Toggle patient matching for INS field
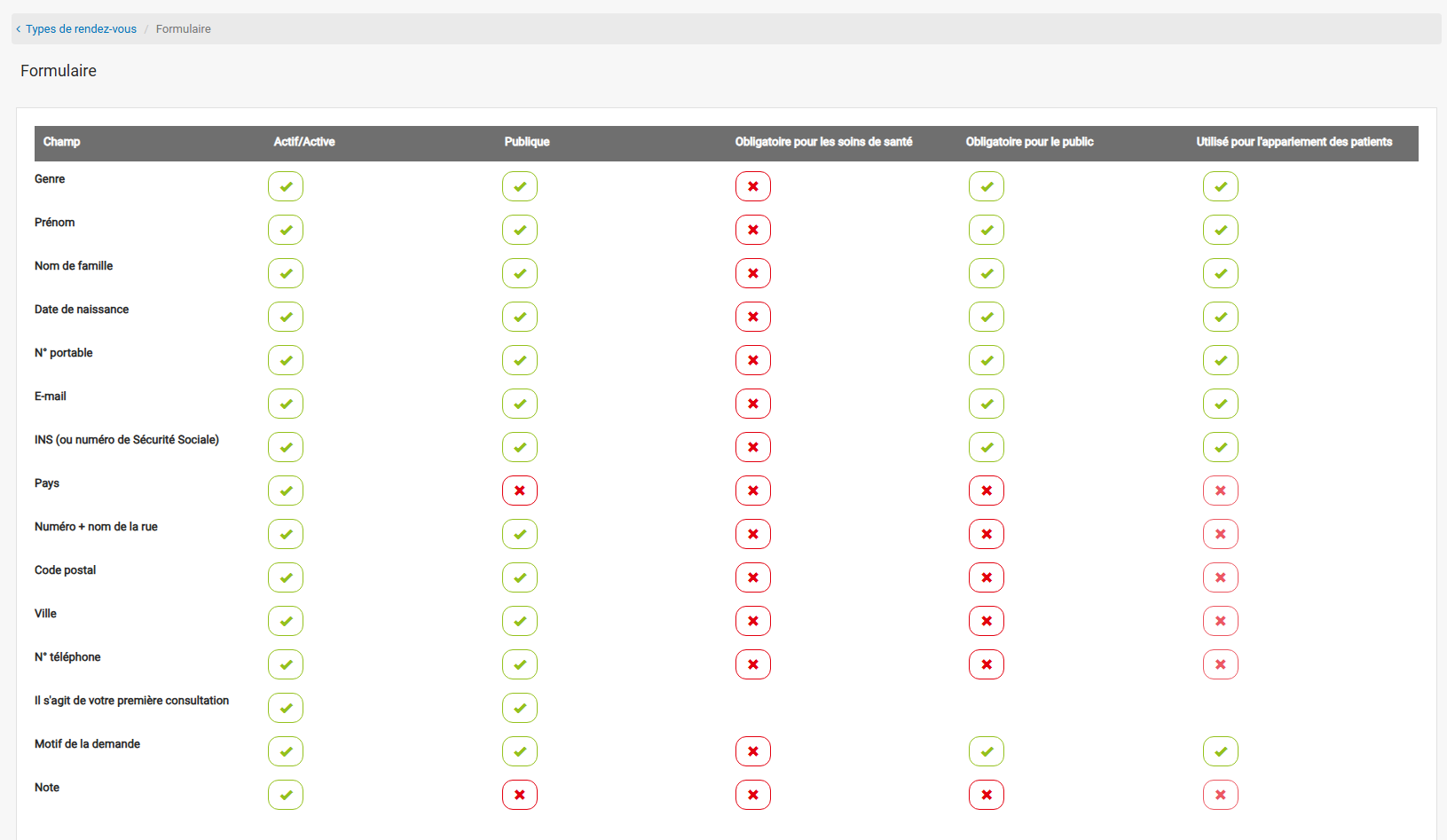The width and height of the screenshot is (1447, 840). [x=1221, y=447]
